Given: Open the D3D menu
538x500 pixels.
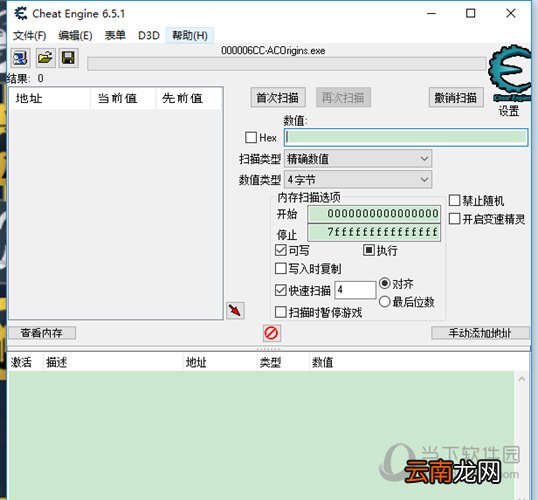Looking at the screenshot, I should (x=149, y=35).
